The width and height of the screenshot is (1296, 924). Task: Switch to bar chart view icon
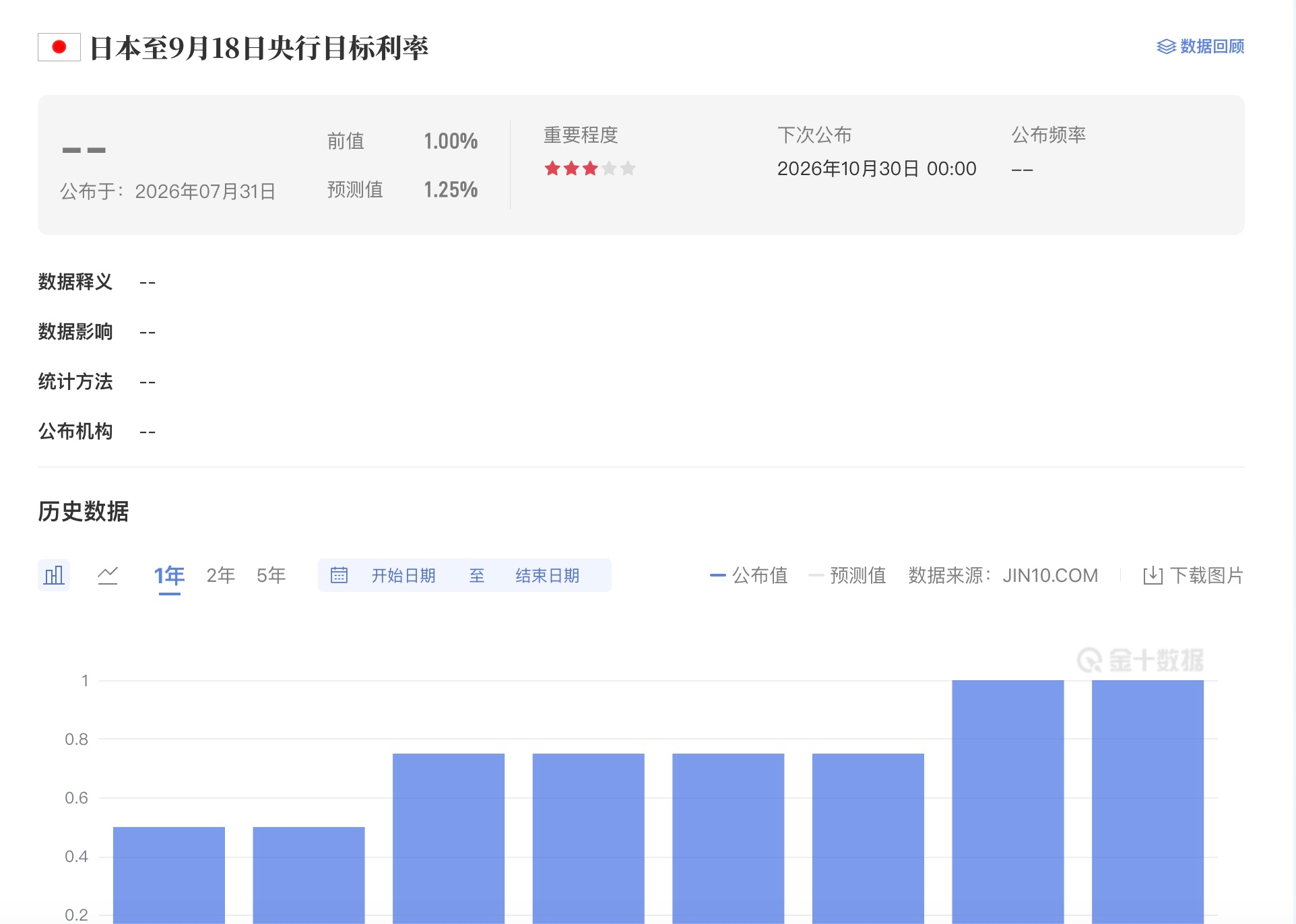coord(54,575)
